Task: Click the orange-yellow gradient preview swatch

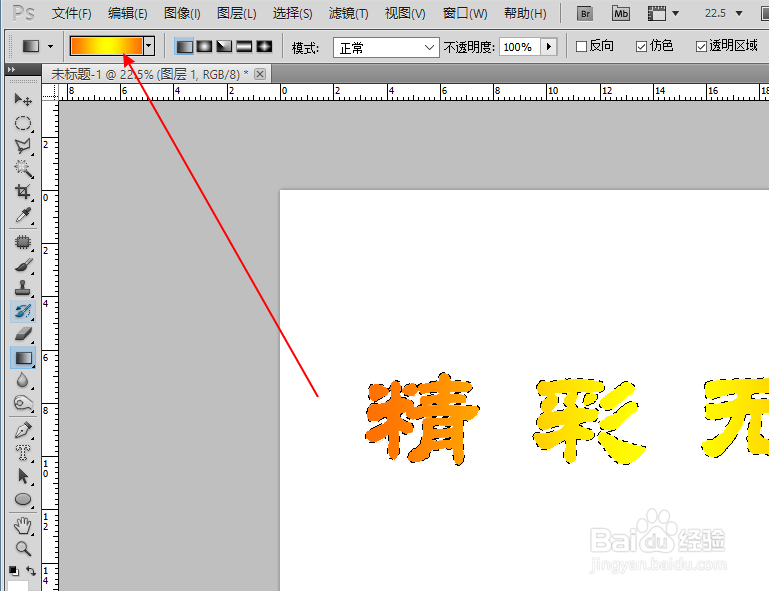Action: point(106,46)
